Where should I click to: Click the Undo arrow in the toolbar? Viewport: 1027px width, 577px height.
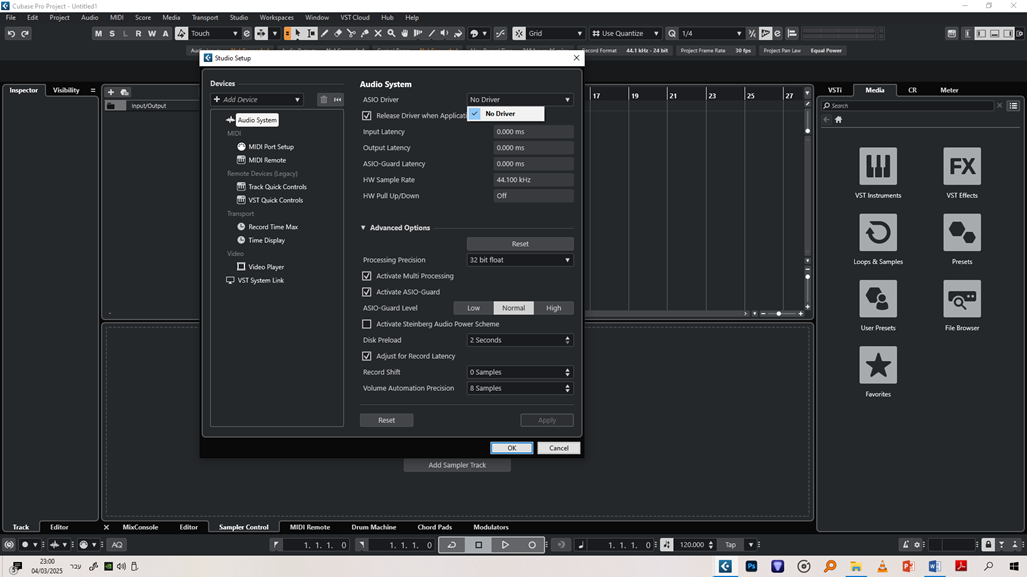[11, 33]
